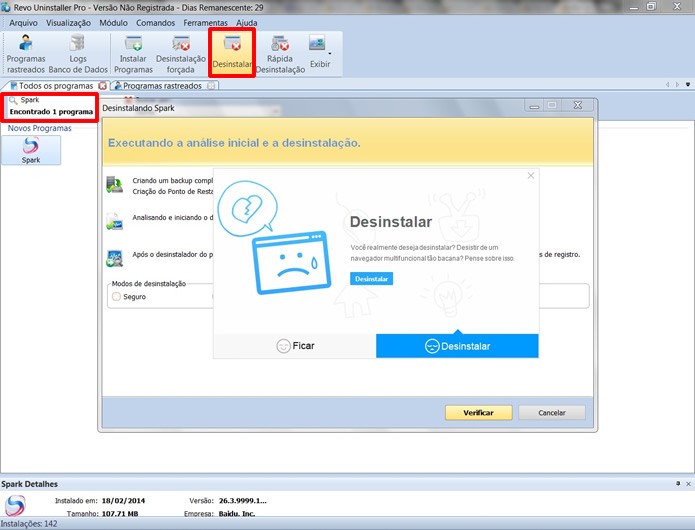This screenshot has width=695, height=530.
Task: Close the Todos os programas tab
Action: [x=102, y=86]
